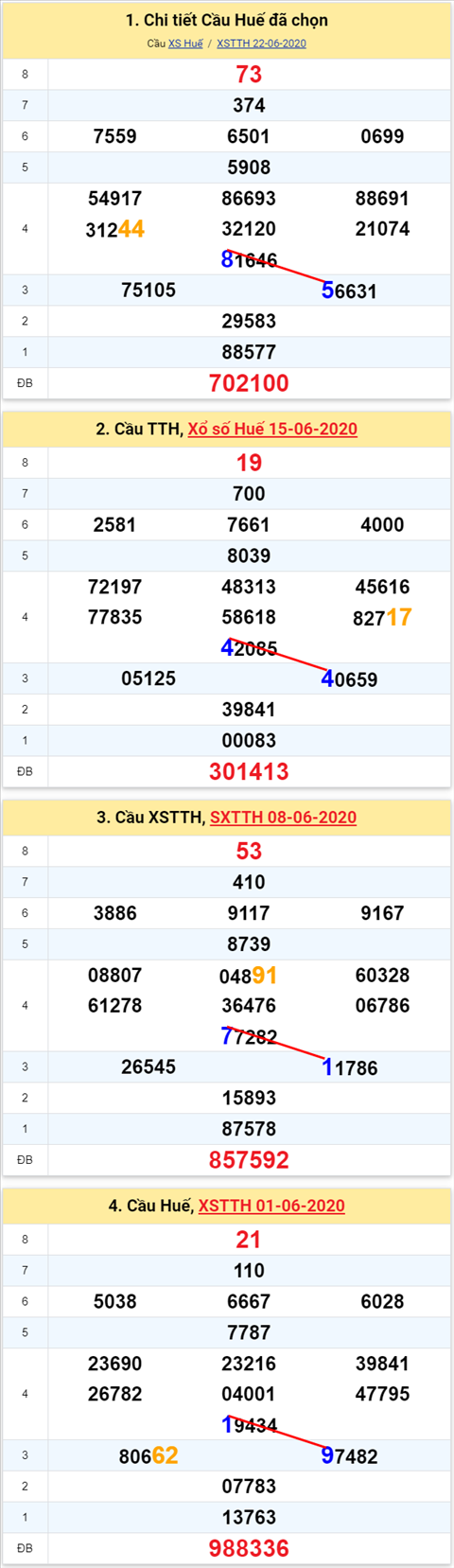Click second prize number 15893

(249, 1098)
